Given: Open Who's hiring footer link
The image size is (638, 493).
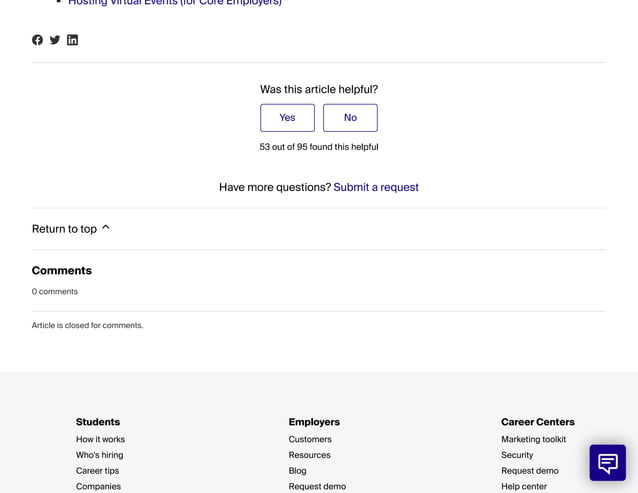Looking at the screenshot, I should pos(99,455).
